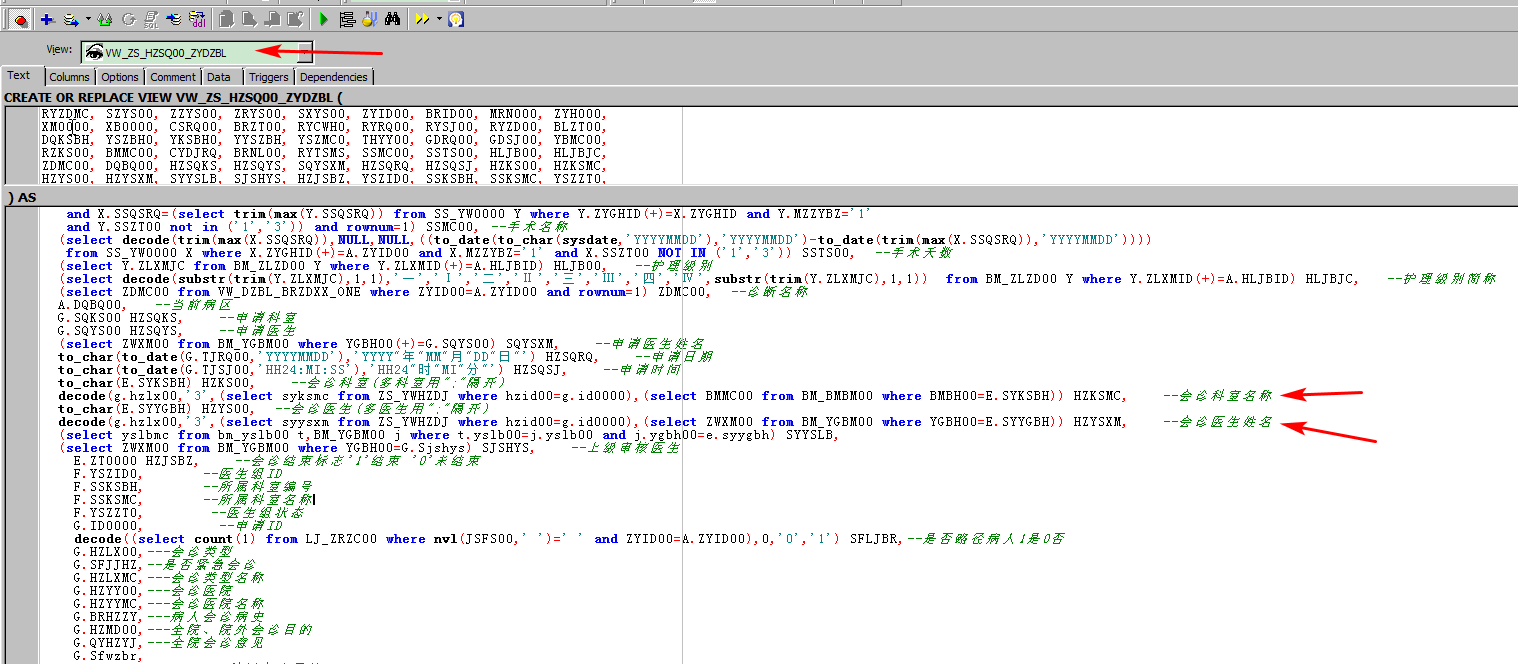
Task: Open search with the binoculars icon
Action: point(393,19)
